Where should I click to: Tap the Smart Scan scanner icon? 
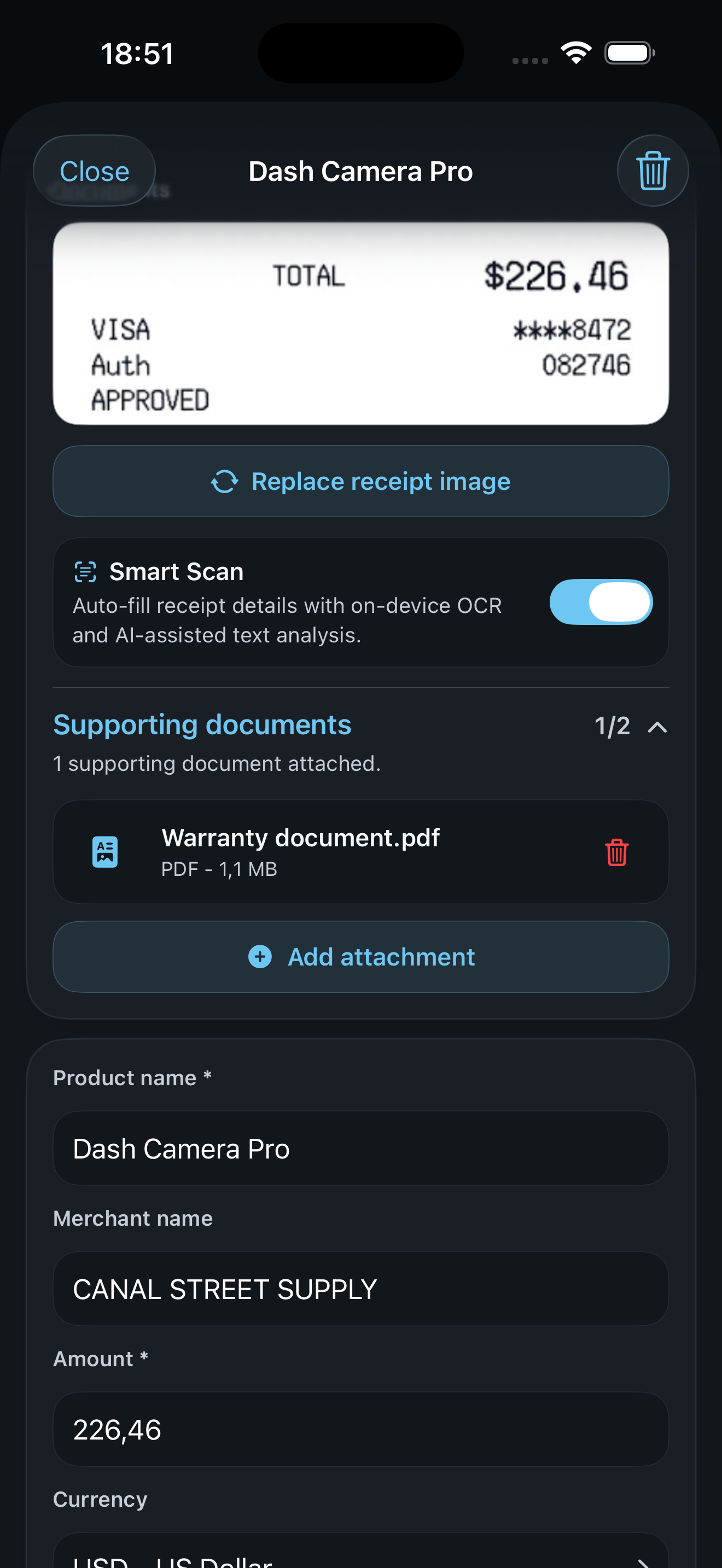tap(85, 571)
